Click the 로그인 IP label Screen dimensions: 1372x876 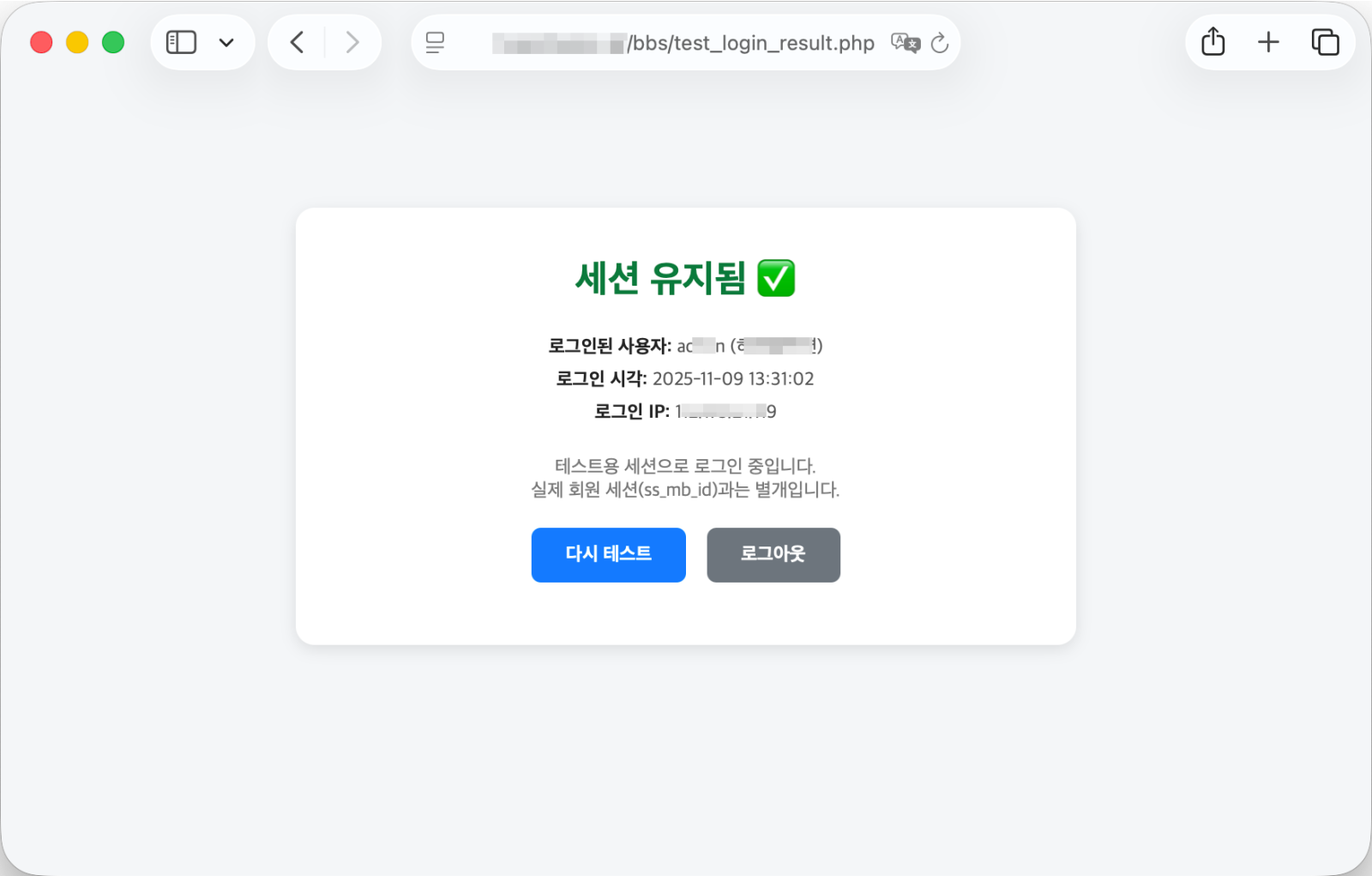(x=632, y=411)
